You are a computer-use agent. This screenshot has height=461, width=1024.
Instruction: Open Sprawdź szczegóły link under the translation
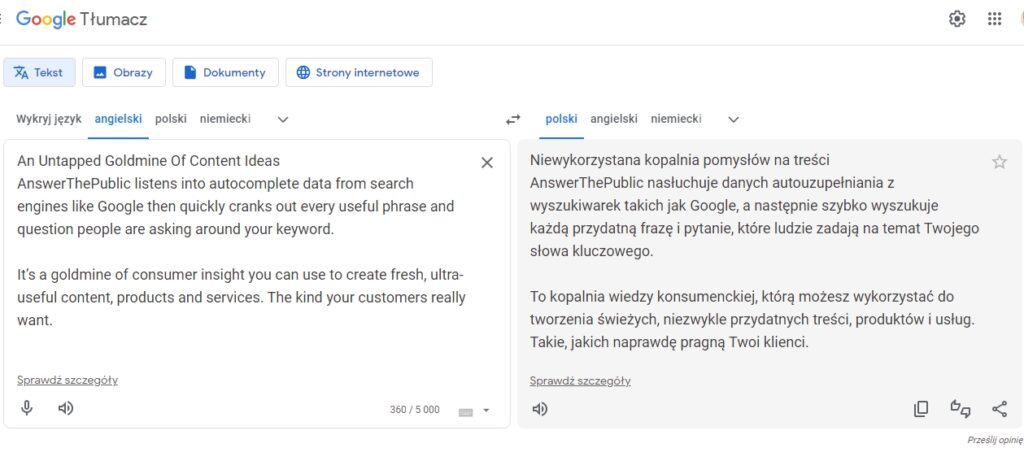click(x=580, y=381)
